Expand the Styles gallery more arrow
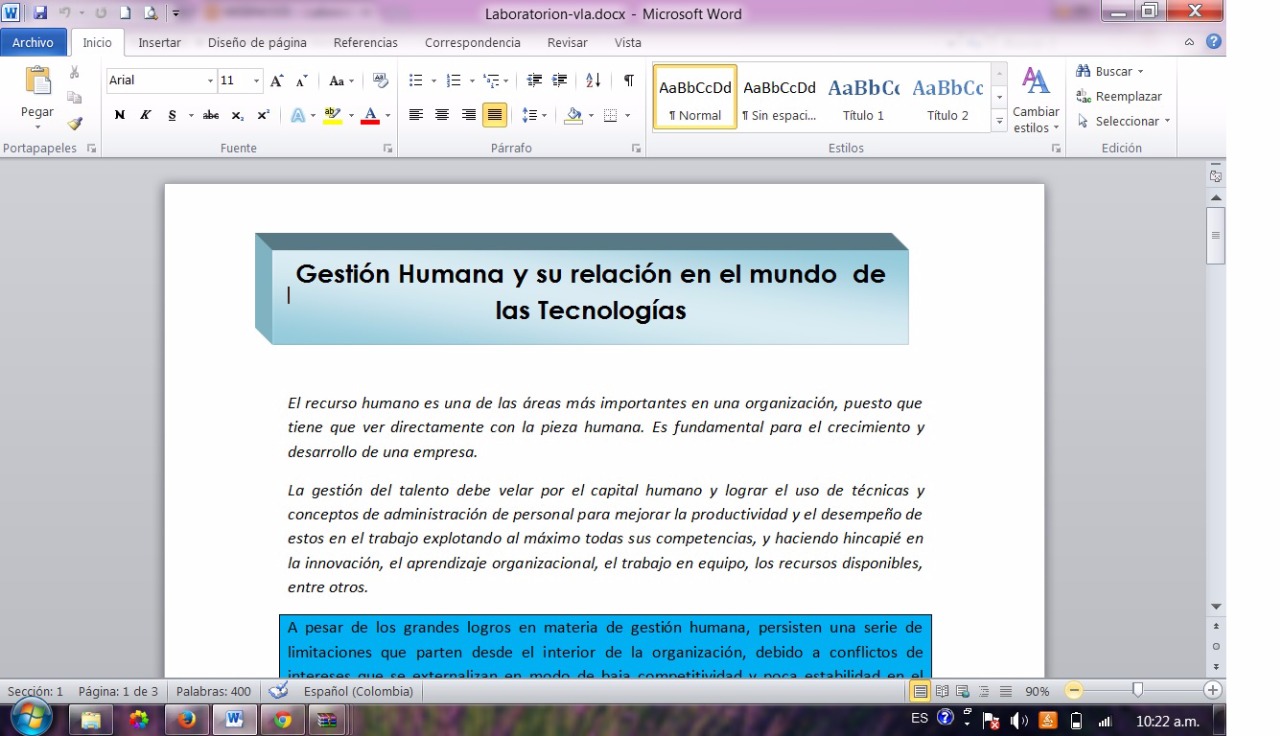The height and width of the screenshot is (736, 1280). coord(999,121)
